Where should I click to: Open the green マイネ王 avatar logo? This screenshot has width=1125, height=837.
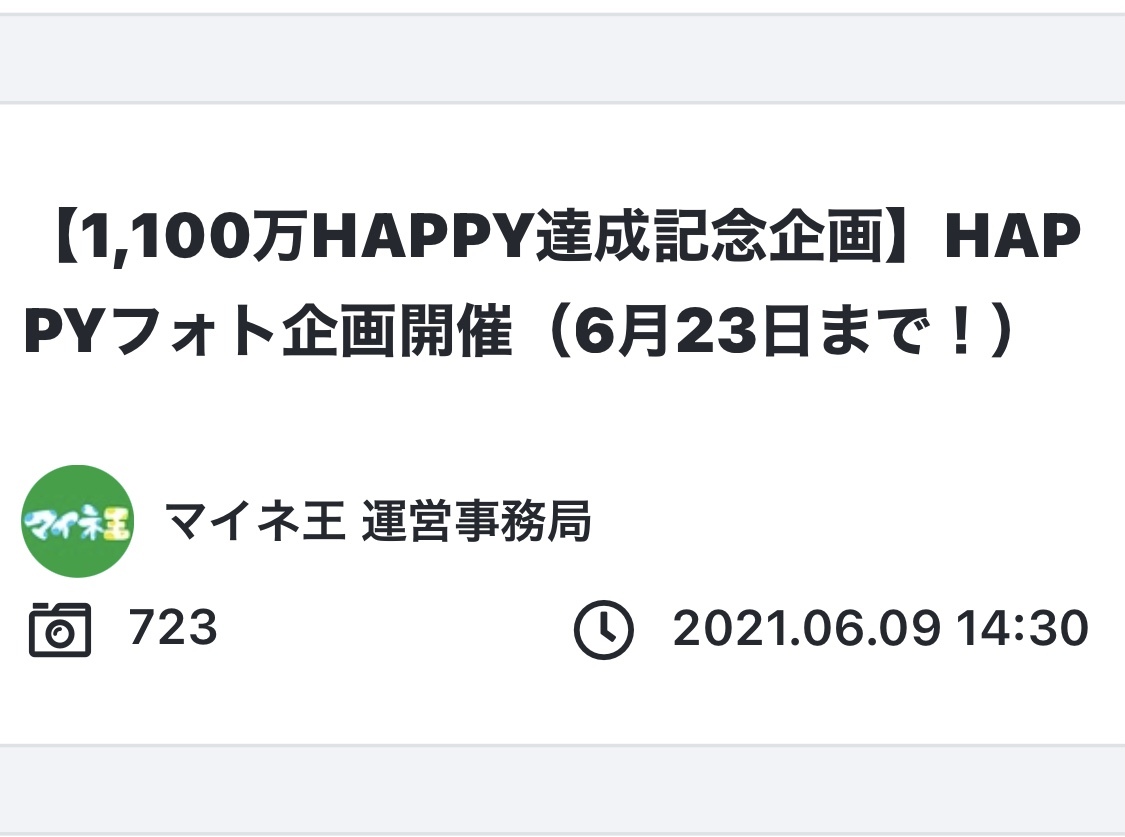[77, 521]
